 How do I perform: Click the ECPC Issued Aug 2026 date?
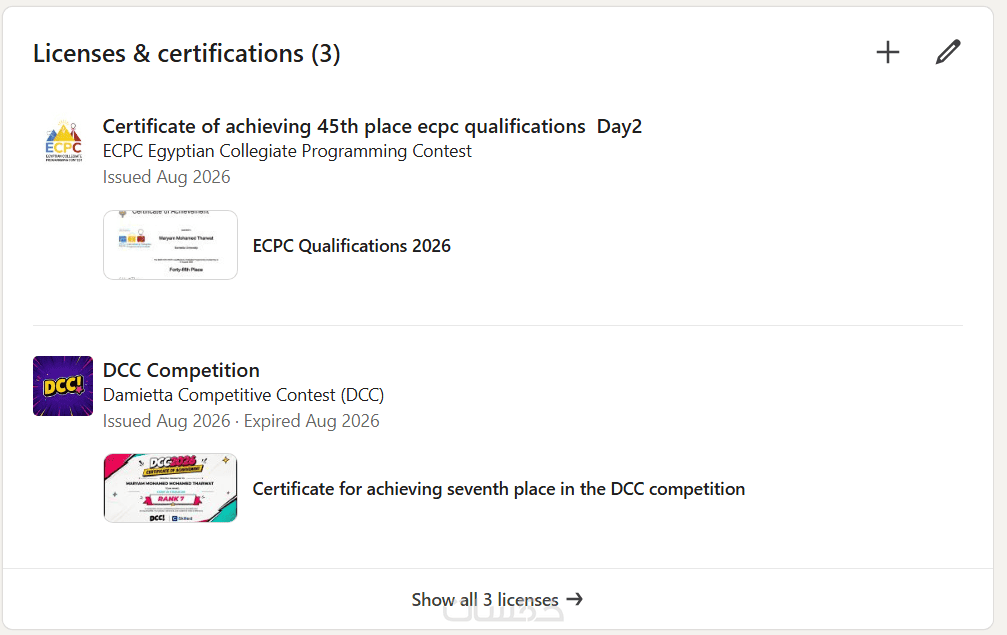coord(166,177)
